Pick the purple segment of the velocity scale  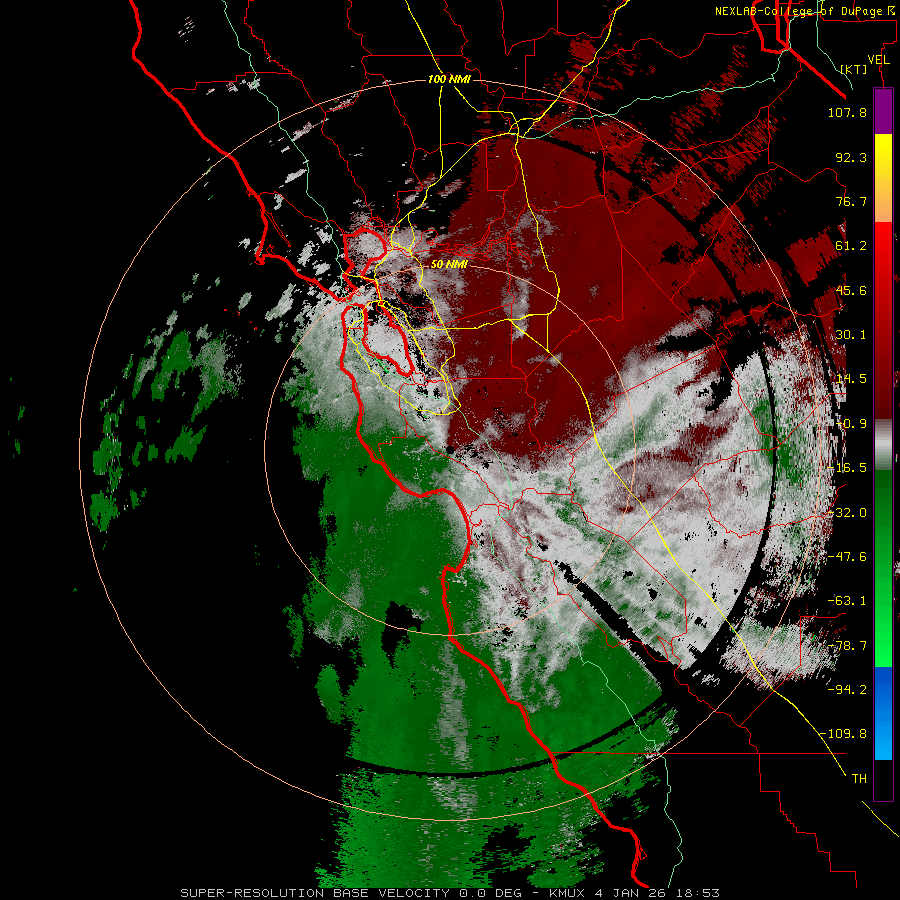click(883, 111)
